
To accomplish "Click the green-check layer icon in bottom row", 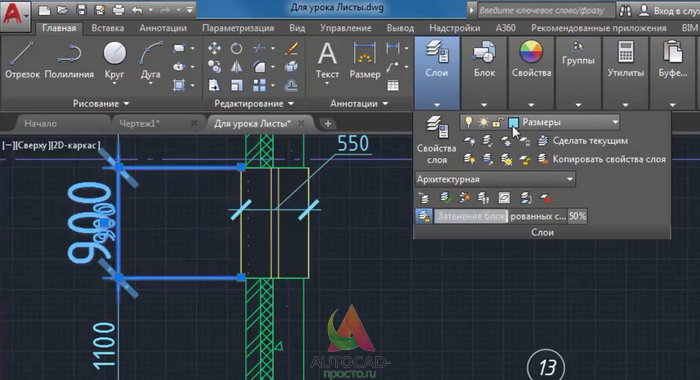I will (x=445, y=198).
